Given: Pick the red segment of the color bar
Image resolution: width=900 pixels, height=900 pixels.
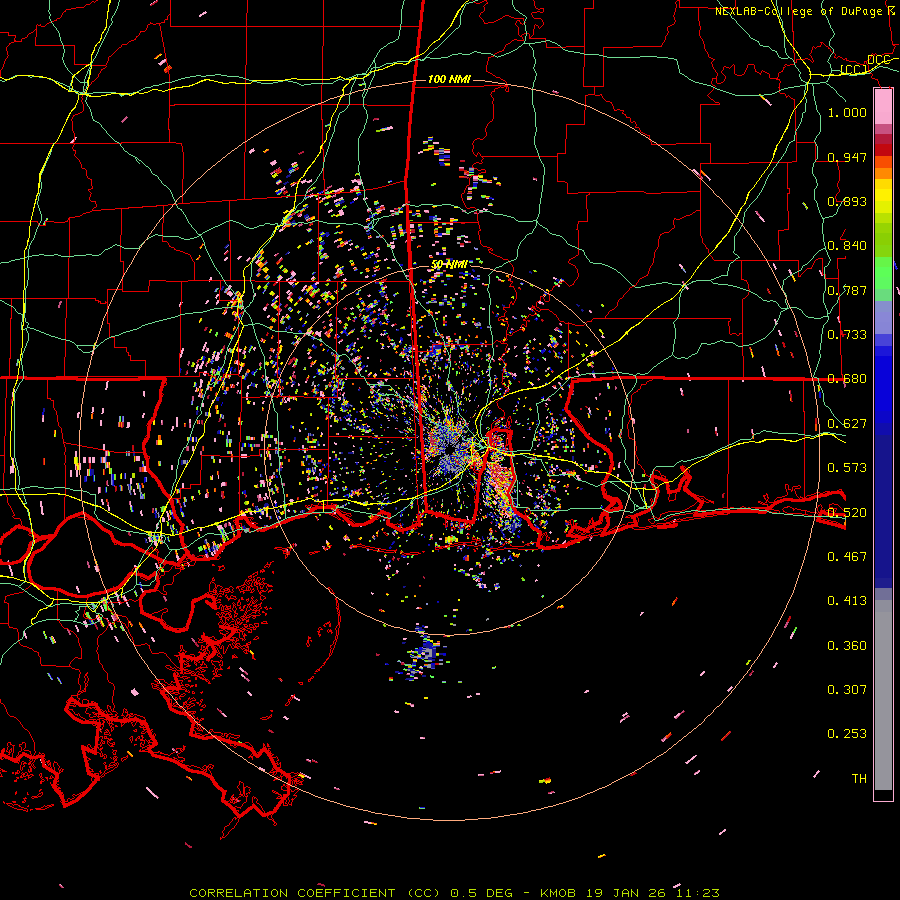Looking at the screenshot, I should (x=883, y=150).
